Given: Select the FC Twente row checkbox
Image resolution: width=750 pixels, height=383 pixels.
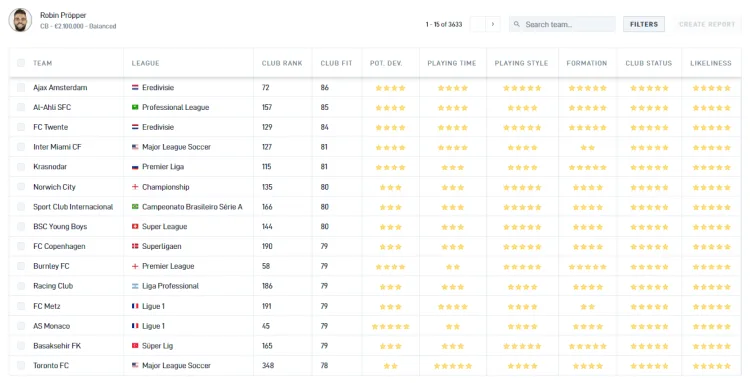Looking at the screenshot, I should (x=21, y=127).
